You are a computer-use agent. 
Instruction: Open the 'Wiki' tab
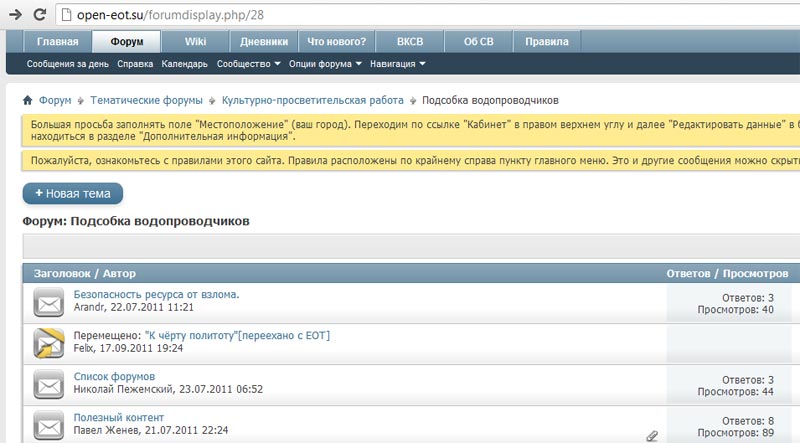click(195, 41)
